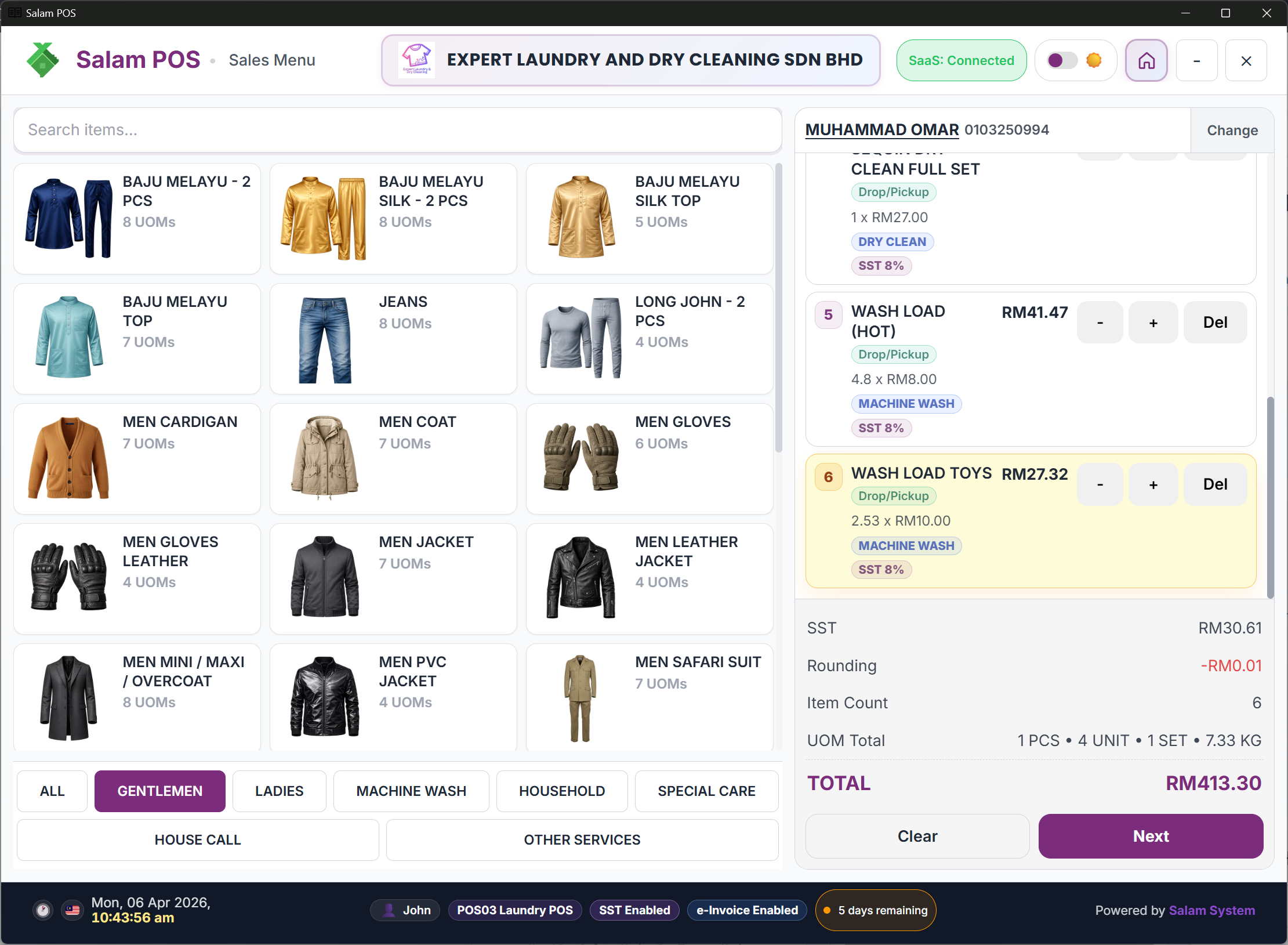
Task: Select the JEANS item card
Action: (x=393, y=339)
